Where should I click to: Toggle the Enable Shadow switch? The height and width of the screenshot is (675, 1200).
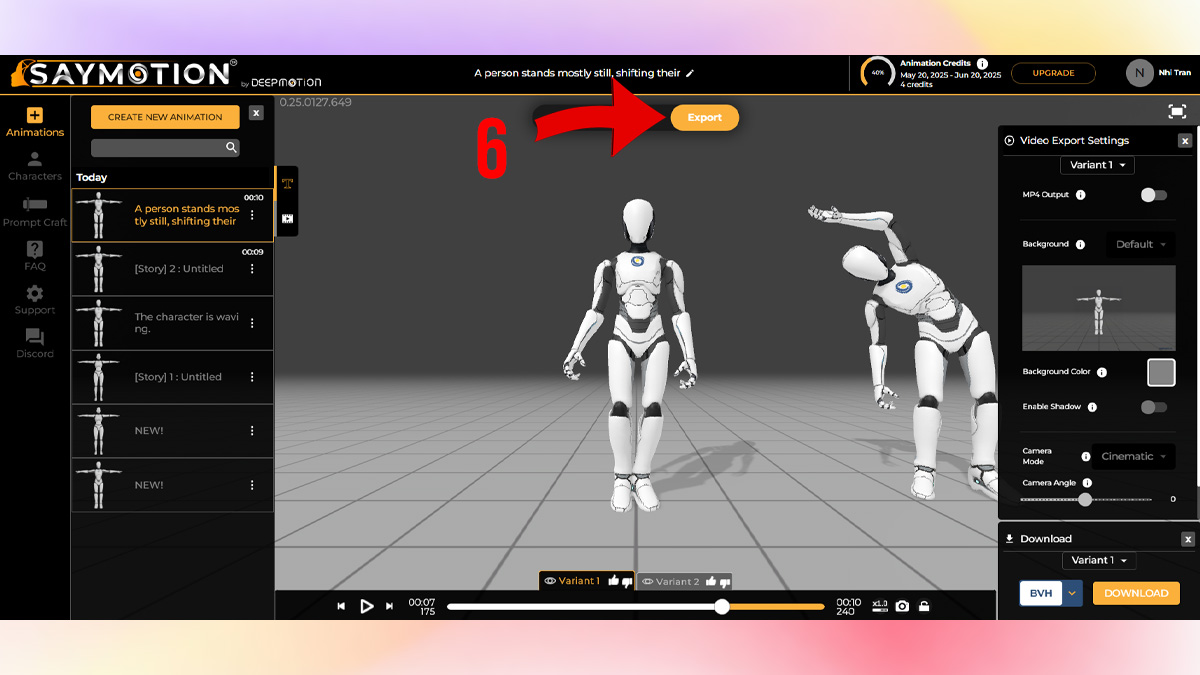pyautogui.click(x=1154, y=407)
